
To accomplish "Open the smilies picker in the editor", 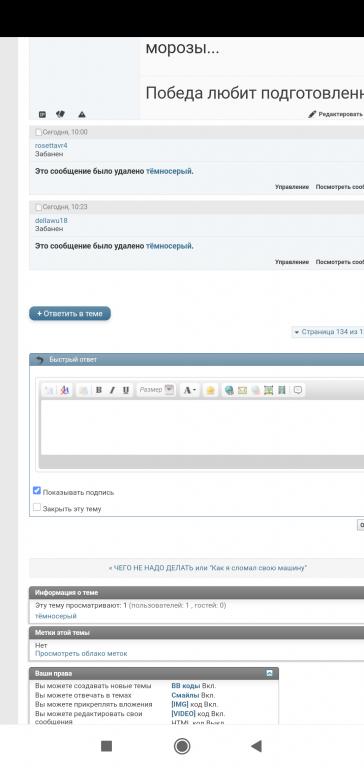I will pyautogui.click(x=210, y=390).
